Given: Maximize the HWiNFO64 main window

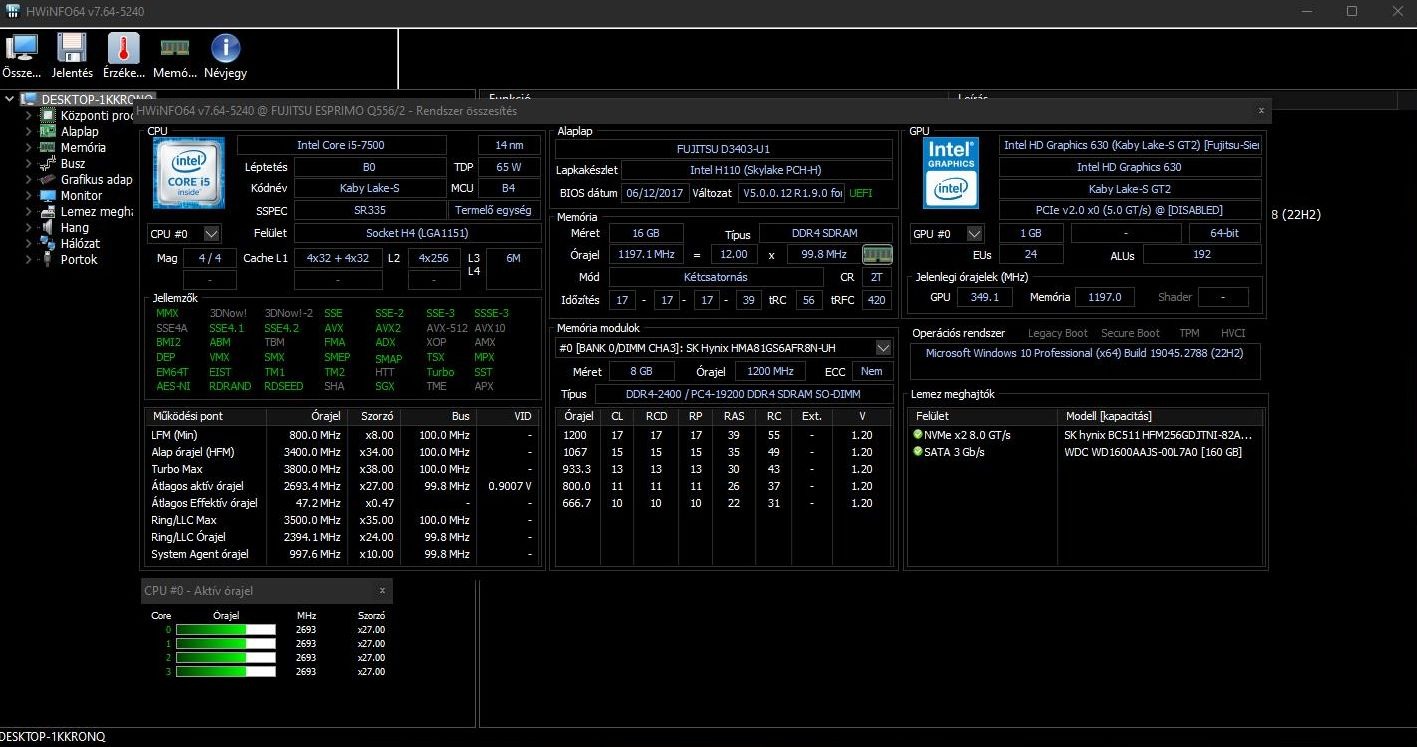Looking at the screenshot, I should pyautogui.click(x=1352, y=11).
